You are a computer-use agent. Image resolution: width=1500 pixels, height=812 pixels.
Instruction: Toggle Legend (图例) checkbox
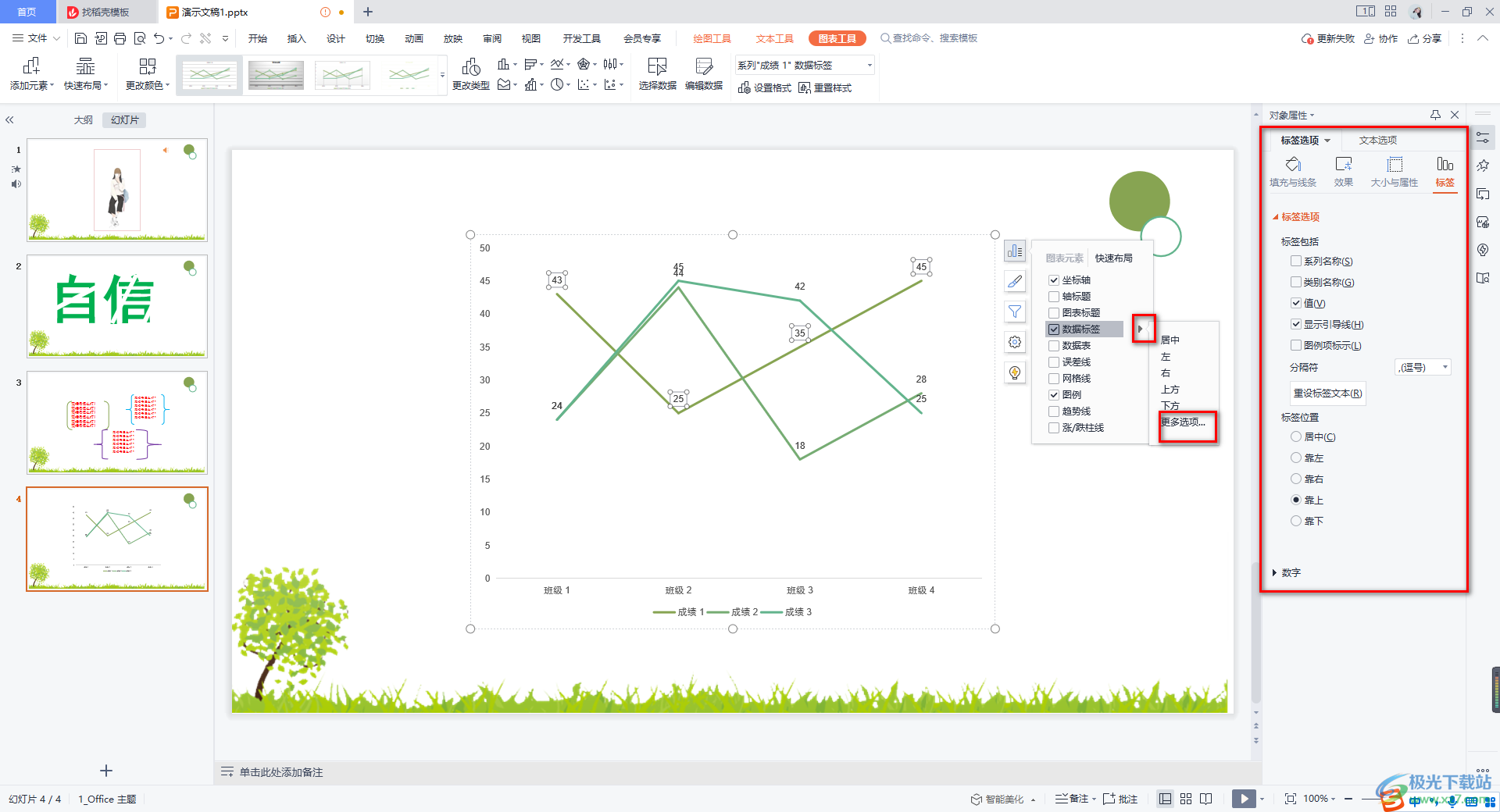[x=1054, y=395]
